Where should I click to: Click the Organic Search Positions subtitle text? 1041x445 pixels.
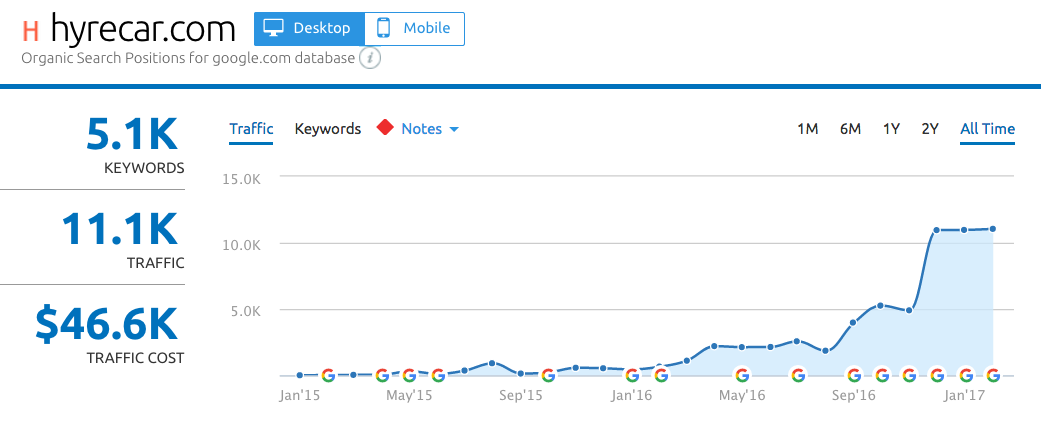pos(188,58)
